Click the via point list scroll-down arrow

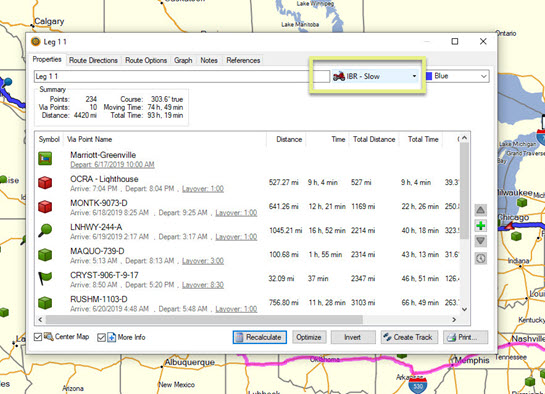click(464, 309)
